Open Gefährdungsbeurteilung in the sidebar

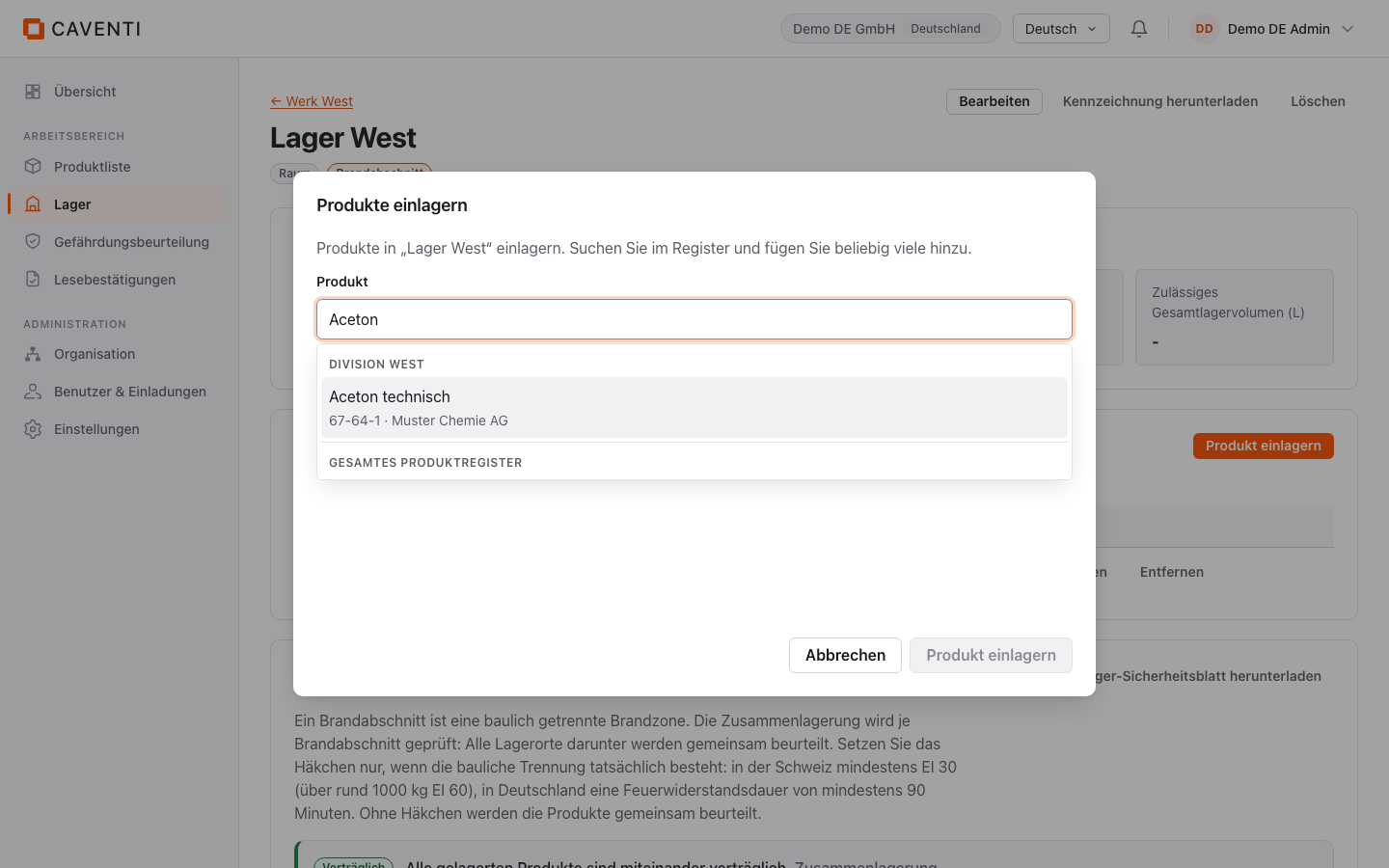pos(119,242)
